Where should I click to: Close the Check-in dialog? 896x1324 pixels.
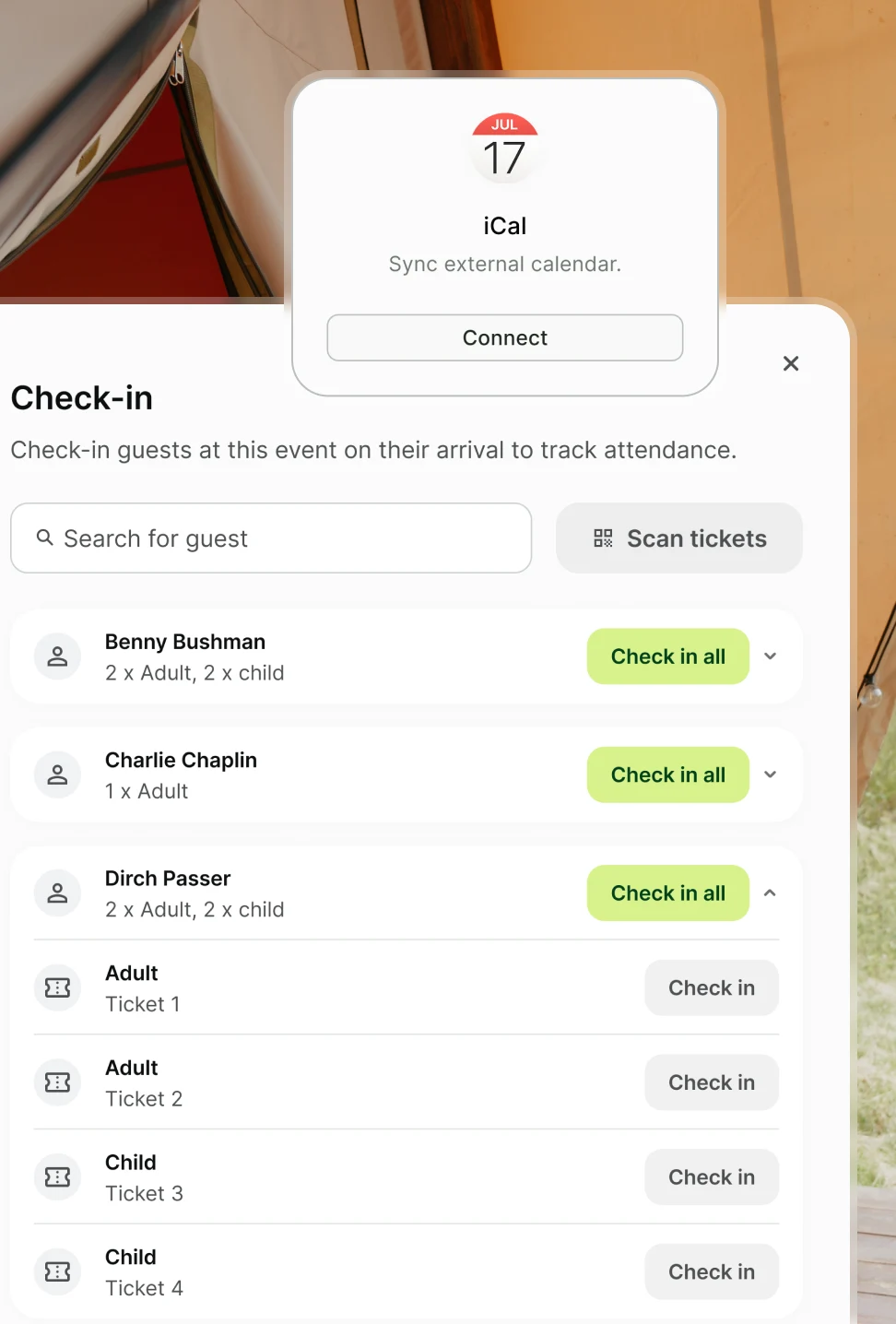coord(791,363)
